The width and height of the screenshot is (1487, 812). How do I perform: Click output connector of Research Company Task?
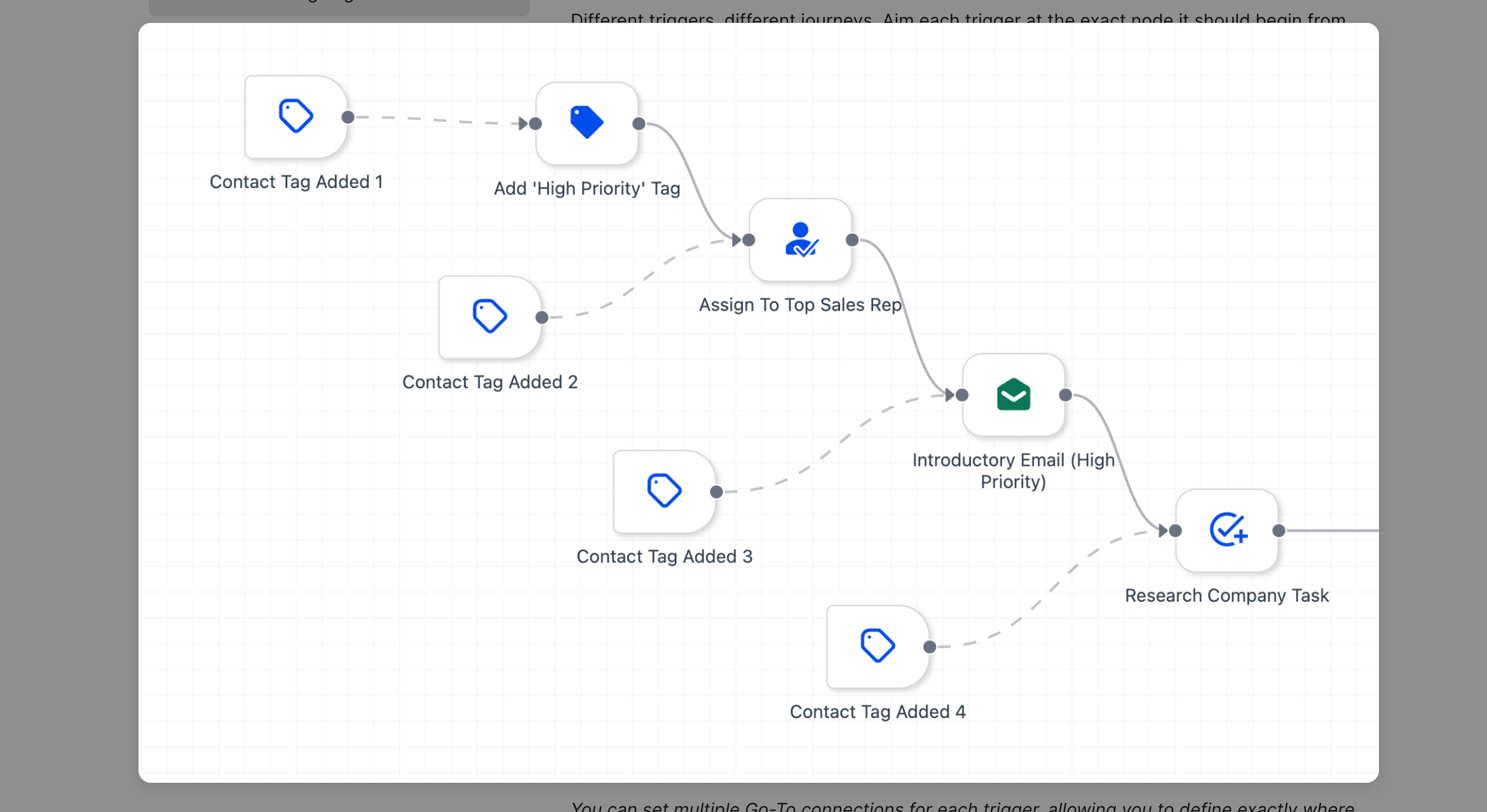coord(1279,530)
